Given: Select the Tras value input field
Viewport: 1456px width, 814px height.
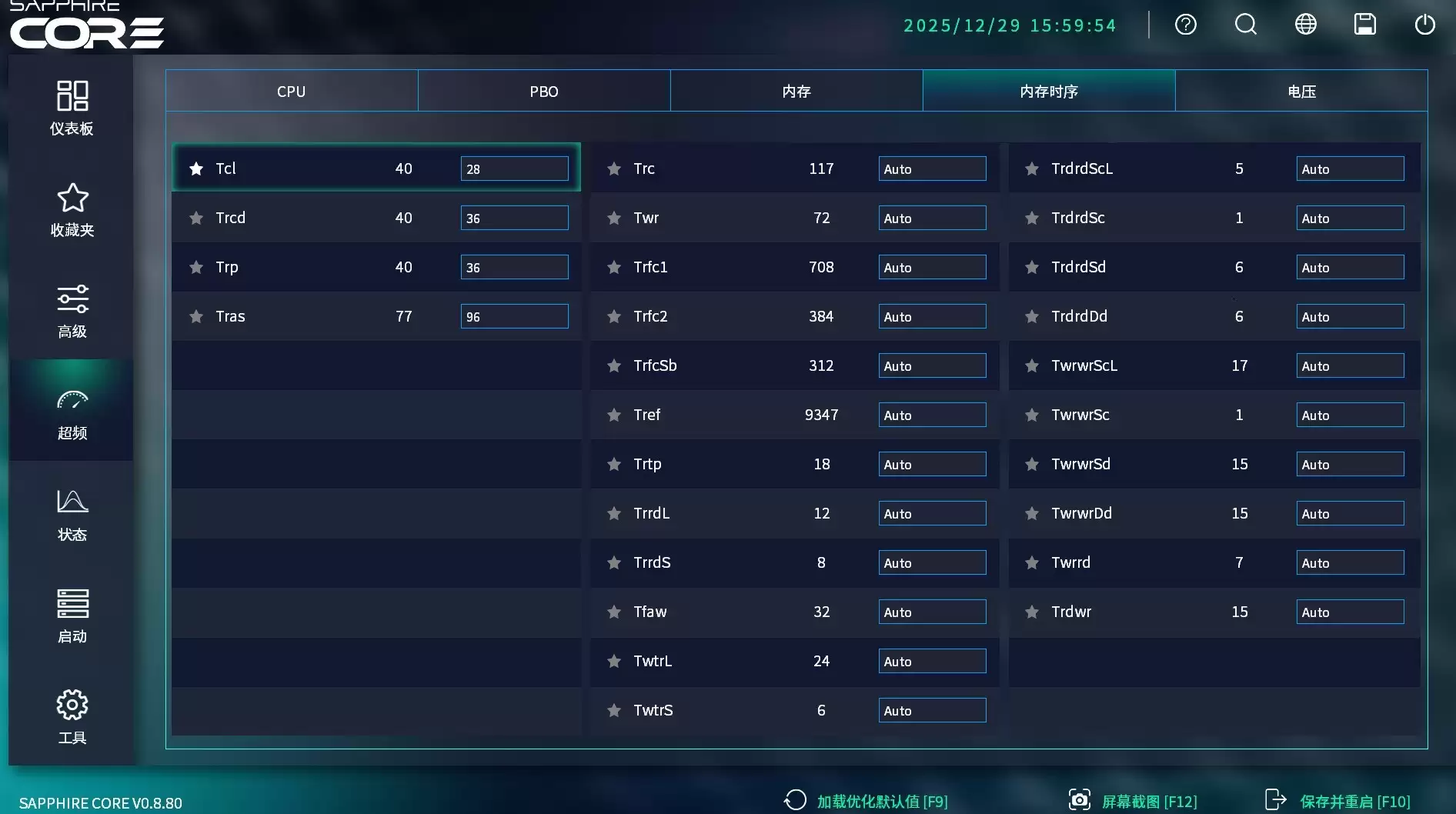Looking at the screenshot, I should 514,316.
